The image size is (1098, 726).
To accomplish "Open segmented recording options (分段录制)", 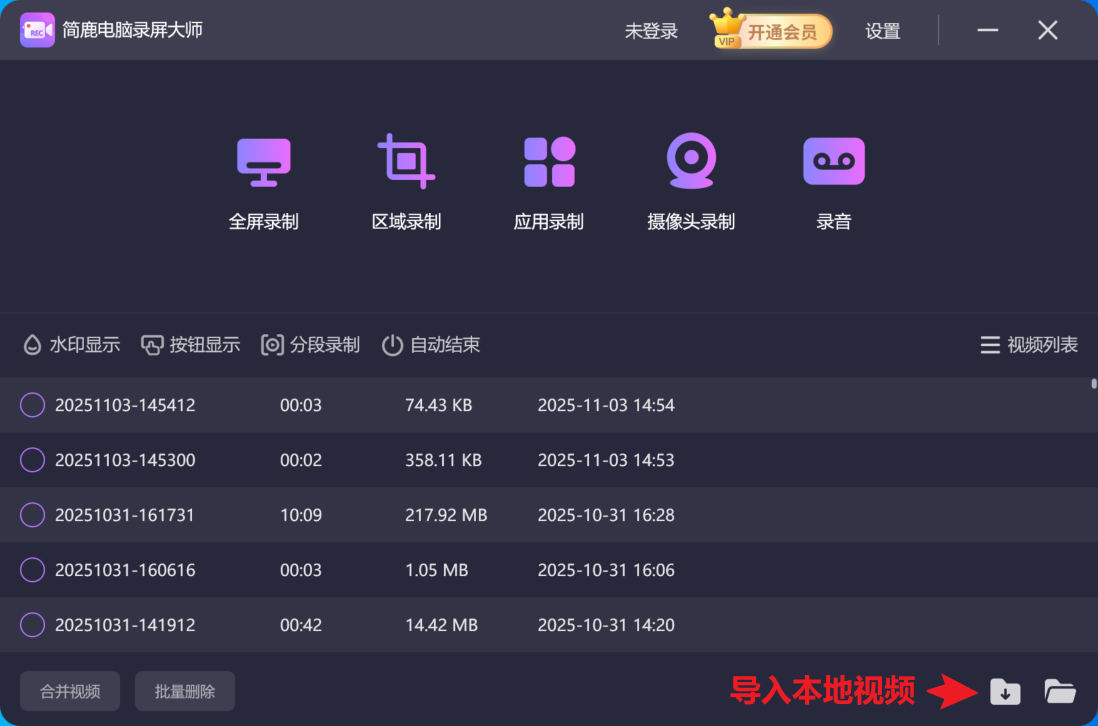I will pyautogui.click(x=310, y=345).
